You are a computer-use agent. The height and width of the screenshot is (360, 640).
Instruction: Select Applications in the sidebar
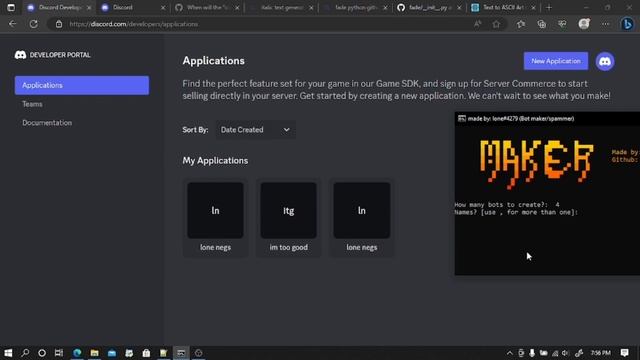tap(82, 85)
